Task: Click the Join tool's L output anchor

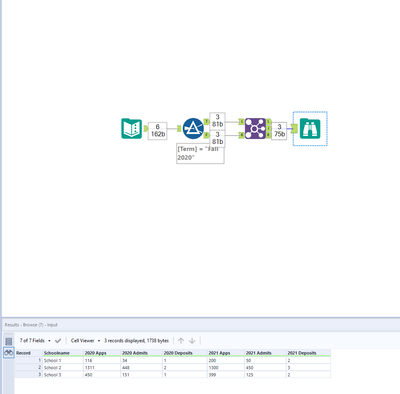Action: tap(269, 122)
